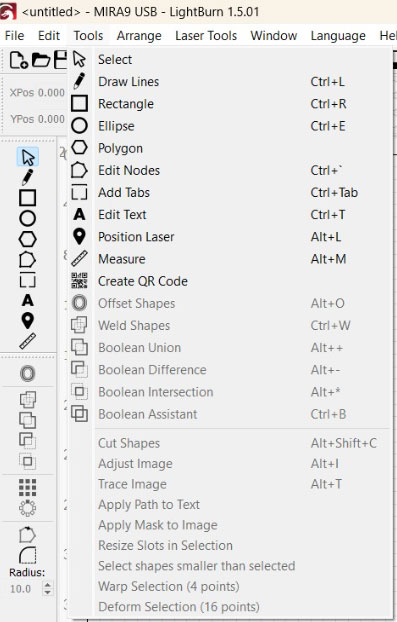The width and height of the screenshot is (397, 622).
Task: Click Deform Selection (16 points) entry
Action: [x=229, y=607]
